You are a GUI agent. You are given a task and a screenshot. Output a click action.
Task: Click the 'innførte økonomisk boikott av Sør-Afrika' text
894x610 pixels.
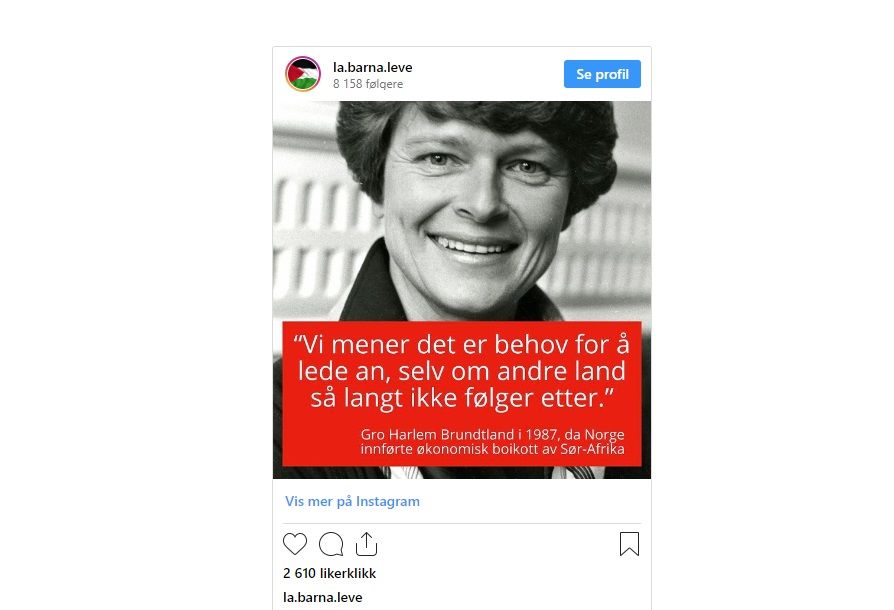(492, 449)
